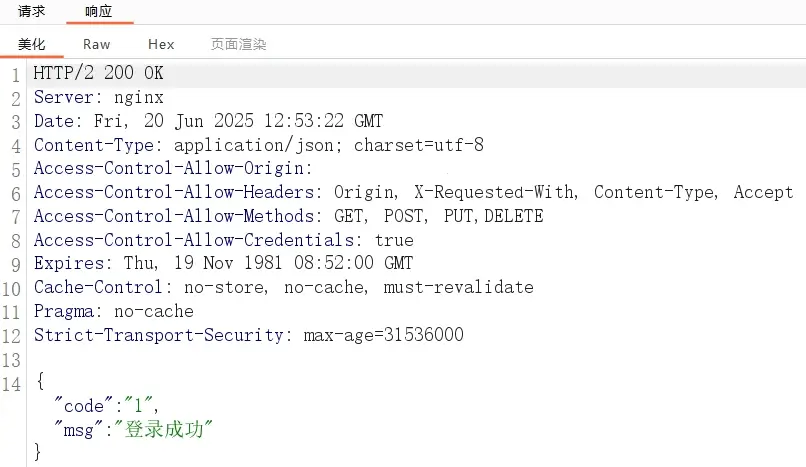
Task: Click the Server: nginx header line
Action: [99, 97]
